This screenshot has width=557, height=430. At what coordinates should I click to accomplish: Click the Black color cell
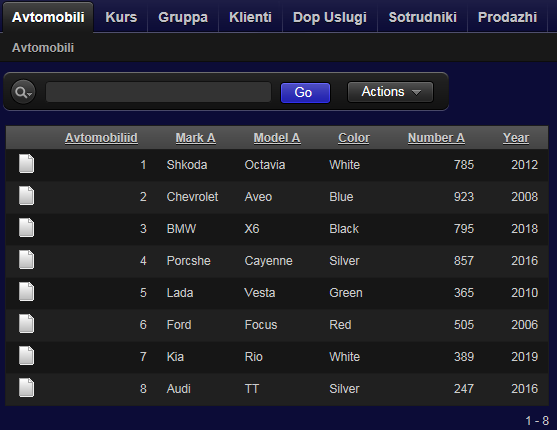tap(344, 229)
